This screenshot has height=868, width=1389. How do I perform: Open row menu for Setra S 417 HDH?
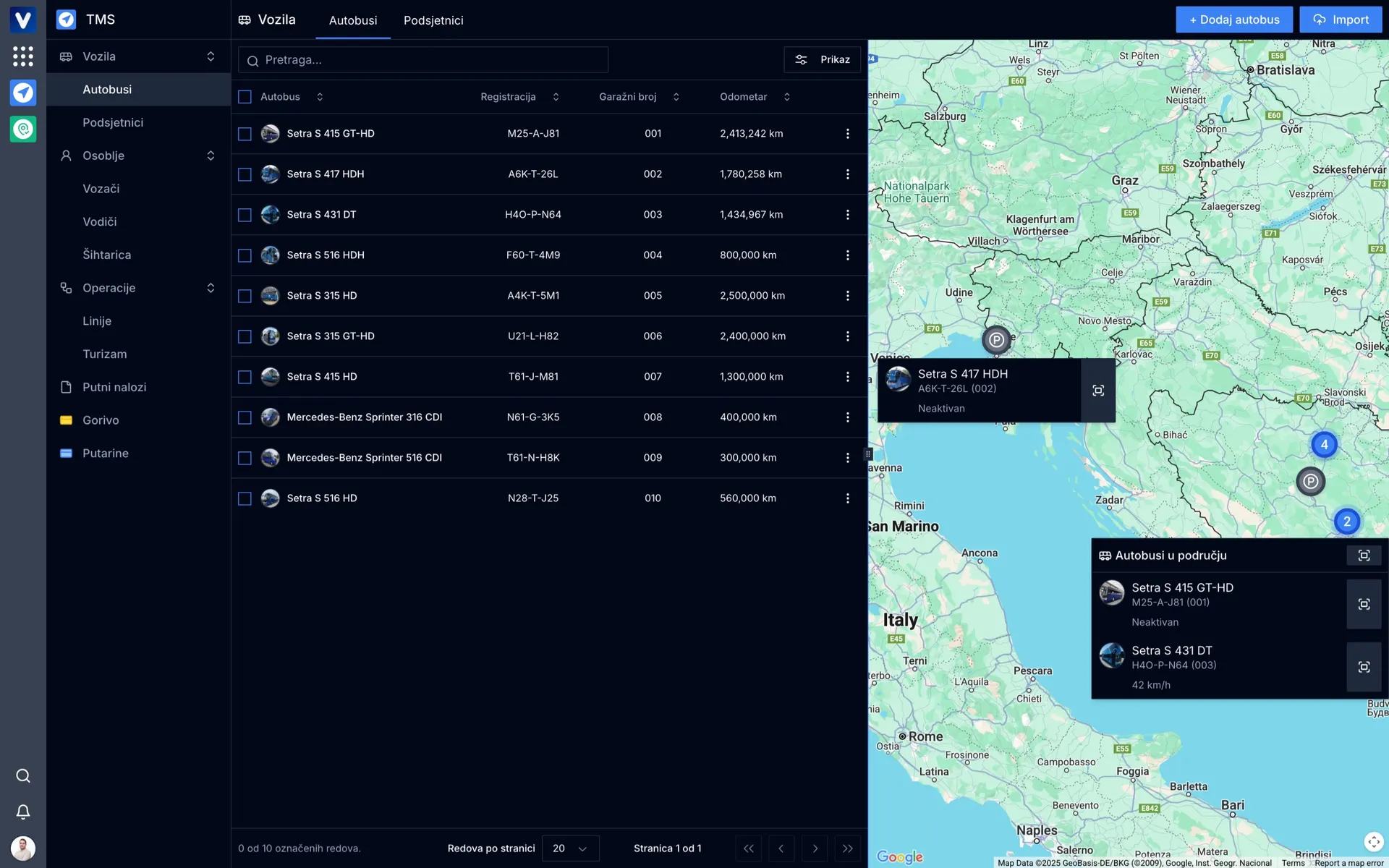(848, 174)
